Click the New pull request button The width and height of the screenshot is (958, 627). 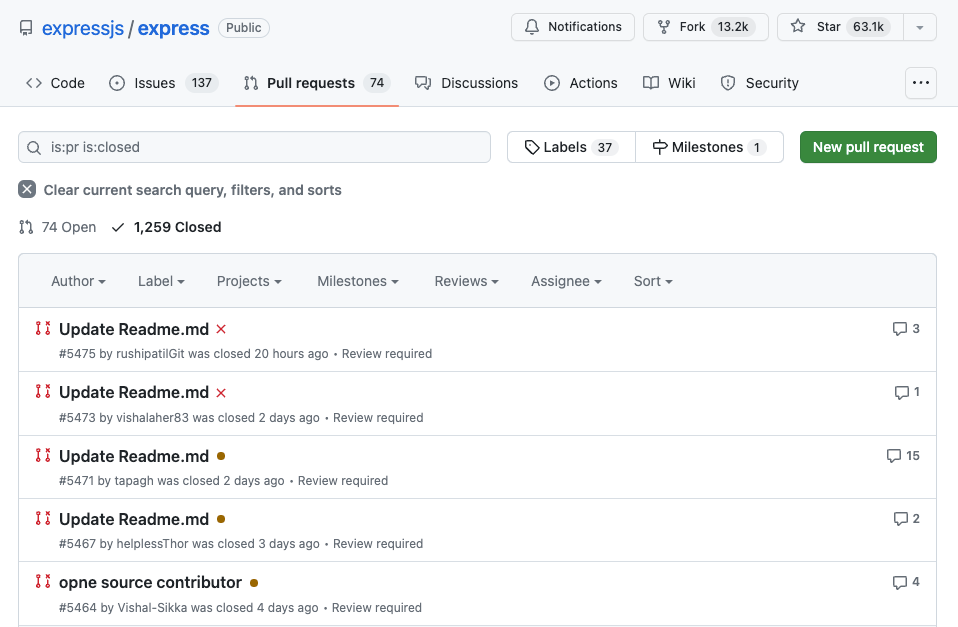(868, 147)
